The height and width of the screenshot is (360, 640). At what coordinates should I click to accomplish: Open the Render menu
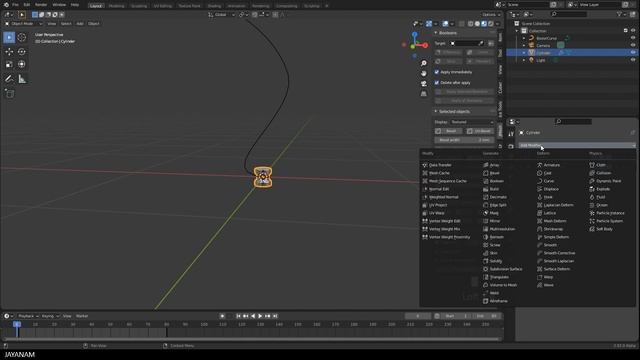click(x=41, y=5)
